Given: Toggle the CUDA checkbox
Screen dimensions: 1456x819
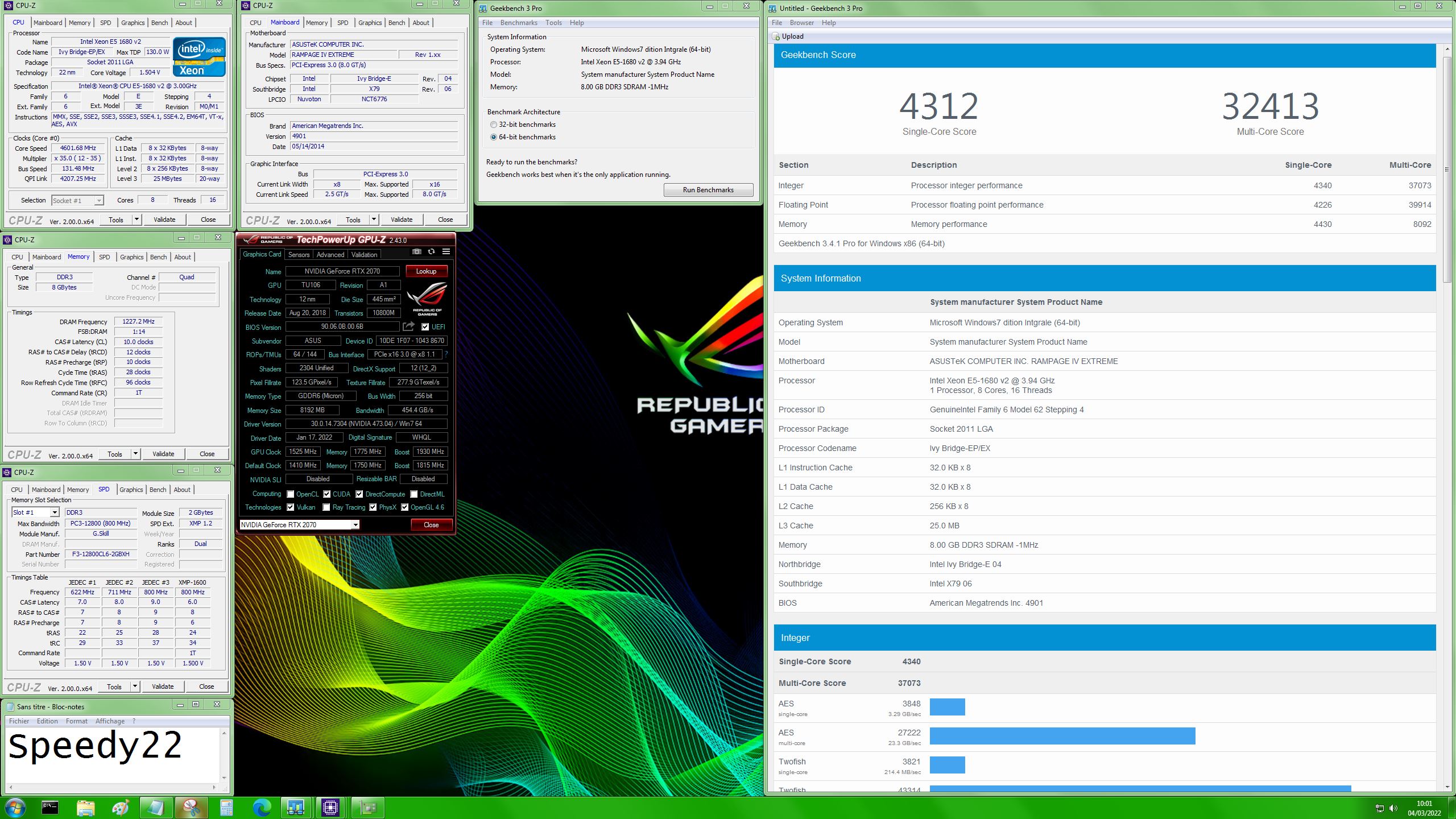Looking at the screenshot, I should click(326, 494).
